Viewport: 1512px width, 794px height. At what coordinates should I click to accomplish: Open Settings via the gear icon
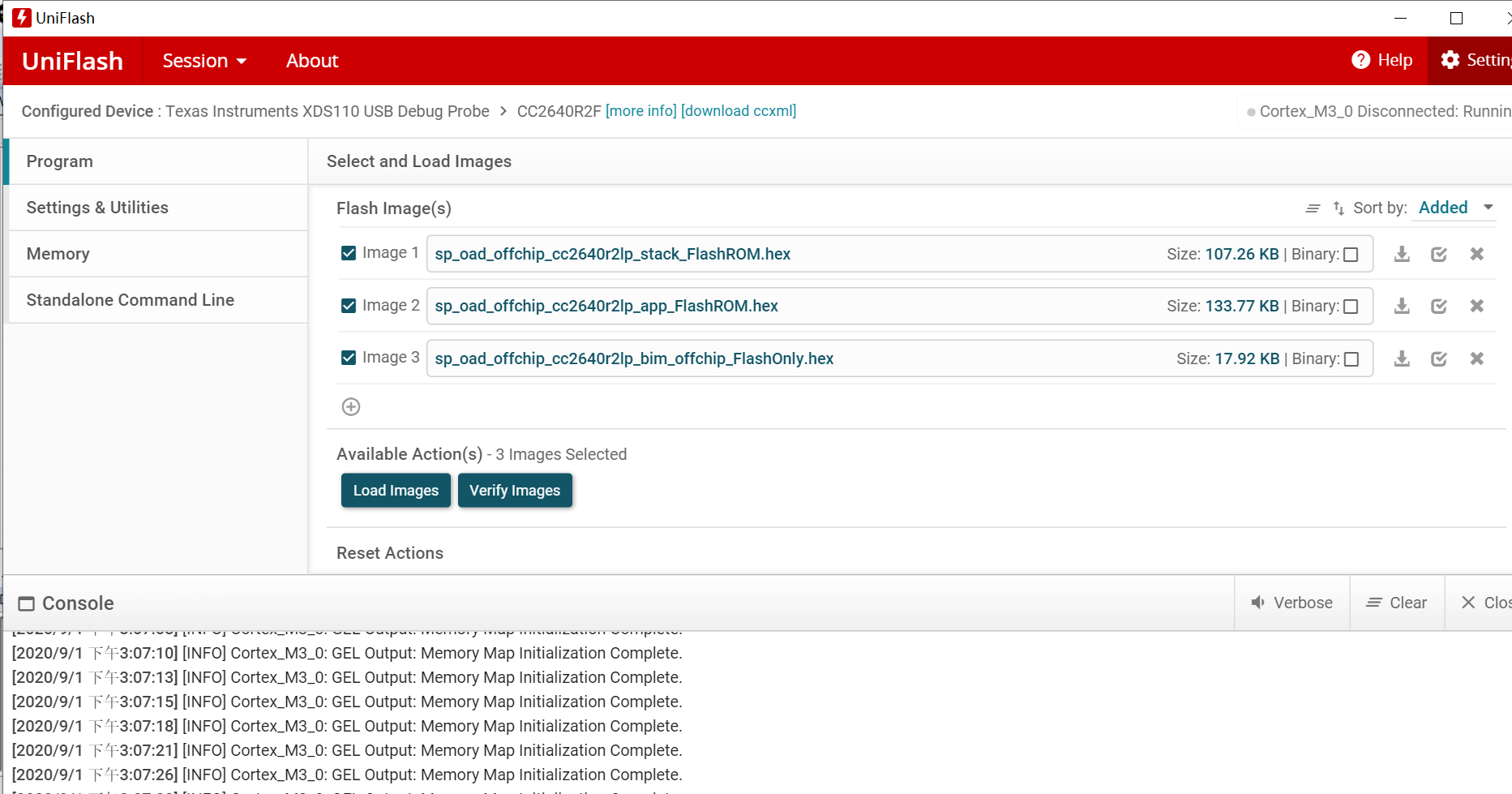[x=1450, y=60]
